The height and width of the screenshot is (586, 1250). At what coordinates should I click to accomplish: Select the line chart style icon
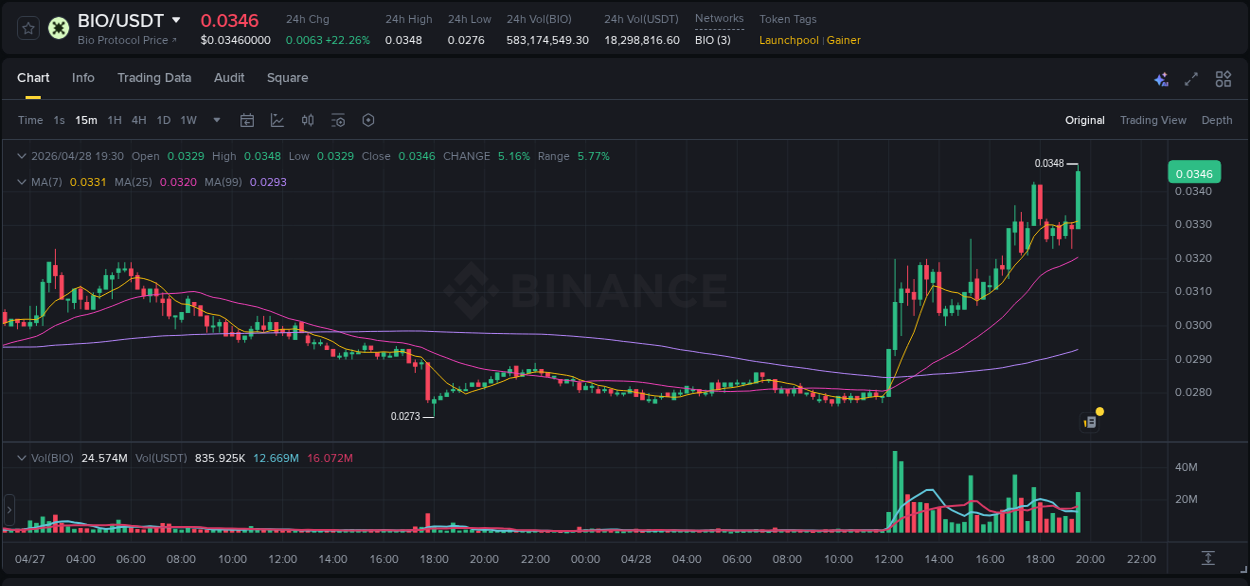[277, 120]
